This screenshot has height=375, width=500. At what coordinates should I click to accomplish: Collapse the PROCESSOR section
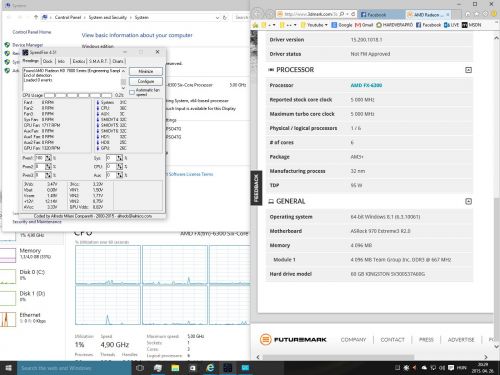468,70
